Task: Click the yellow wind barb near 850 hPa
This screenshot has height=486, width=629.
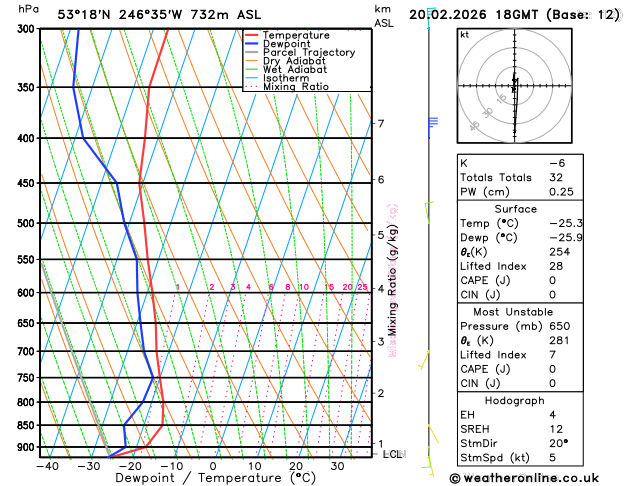Action: [433, 434]
